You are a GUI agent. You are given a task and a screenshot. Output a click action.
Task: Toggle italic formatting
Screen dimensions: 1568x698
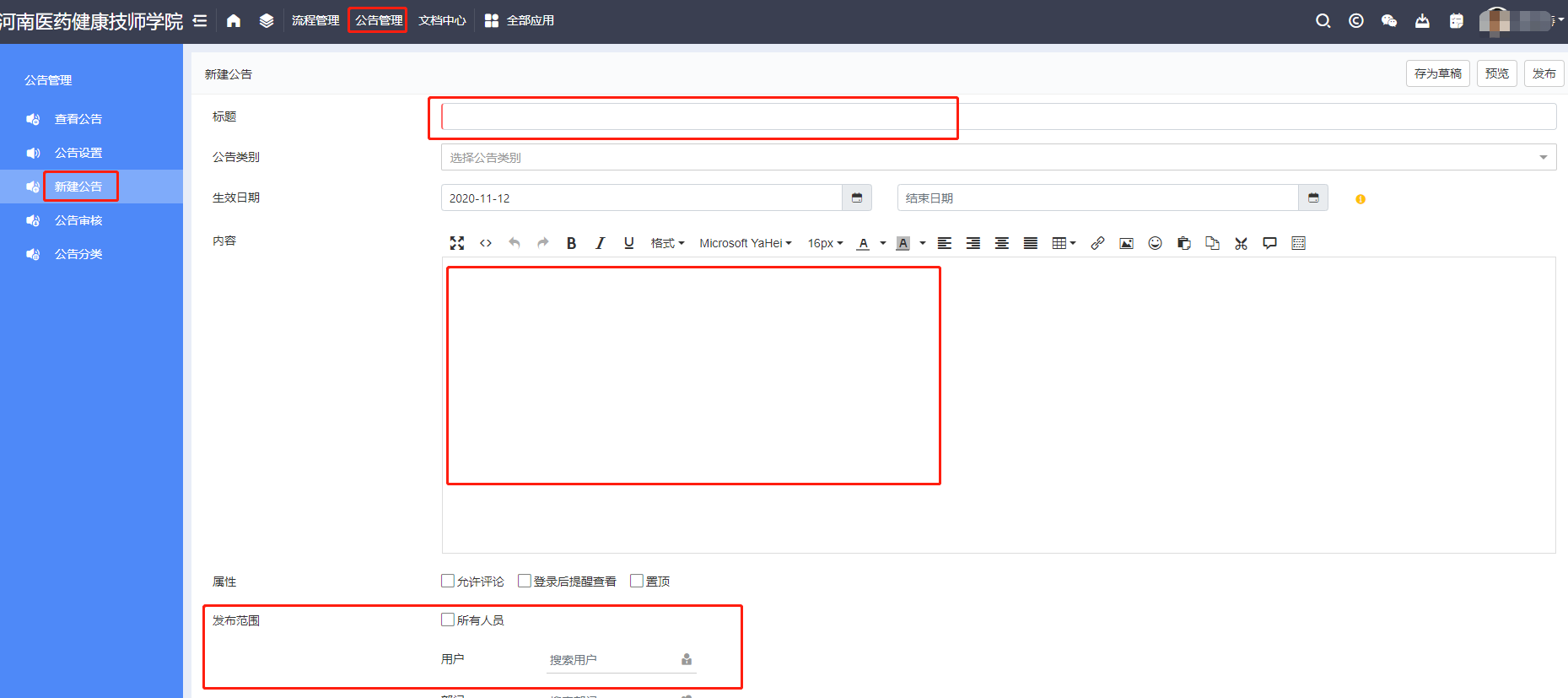(600, 243)
